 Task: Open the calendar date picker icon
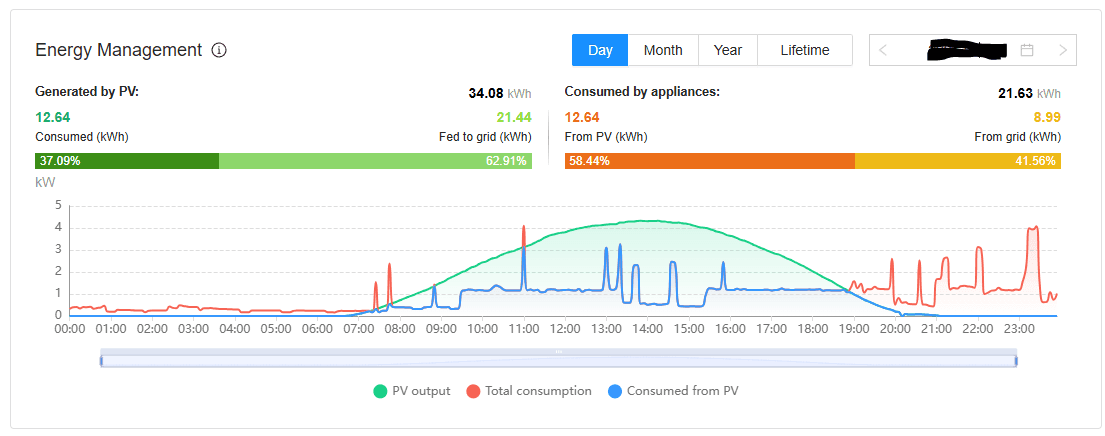pos(1026,50)
